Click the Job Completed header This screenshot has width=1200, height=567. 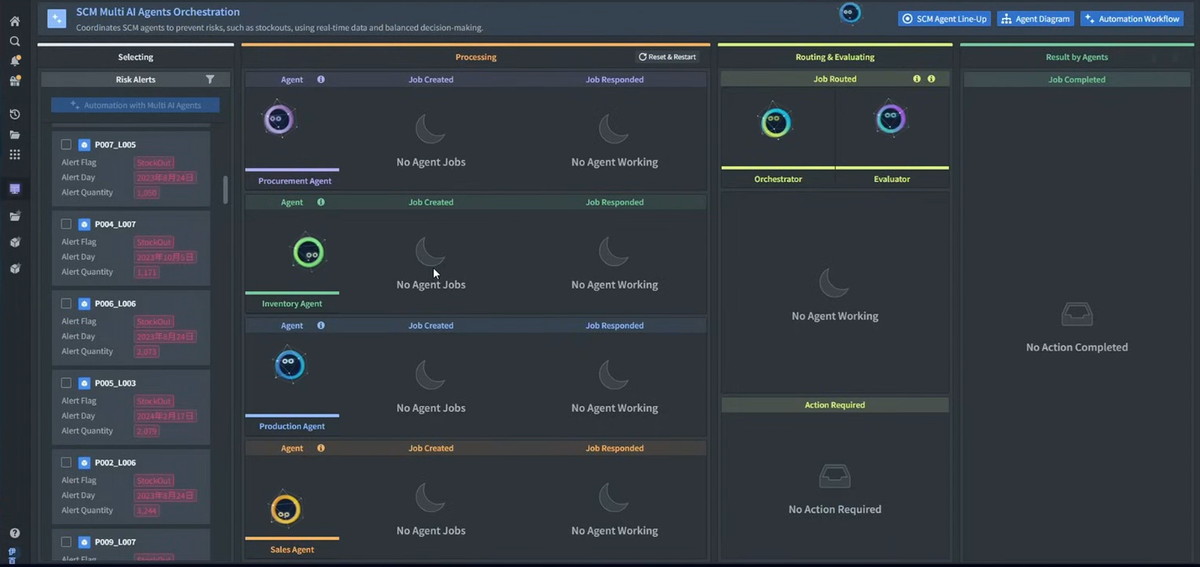(x=1077, y=79)
